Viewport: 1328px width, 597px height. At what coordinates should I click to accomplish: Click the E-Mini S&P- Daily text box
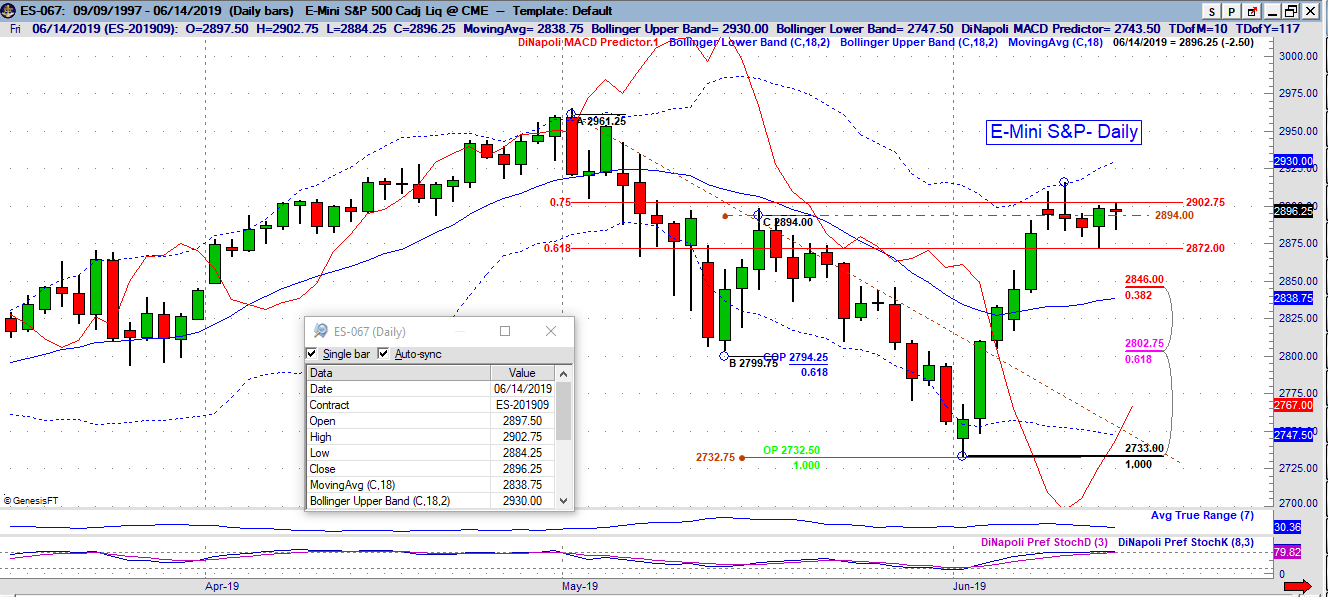(x=1063, y=132)
